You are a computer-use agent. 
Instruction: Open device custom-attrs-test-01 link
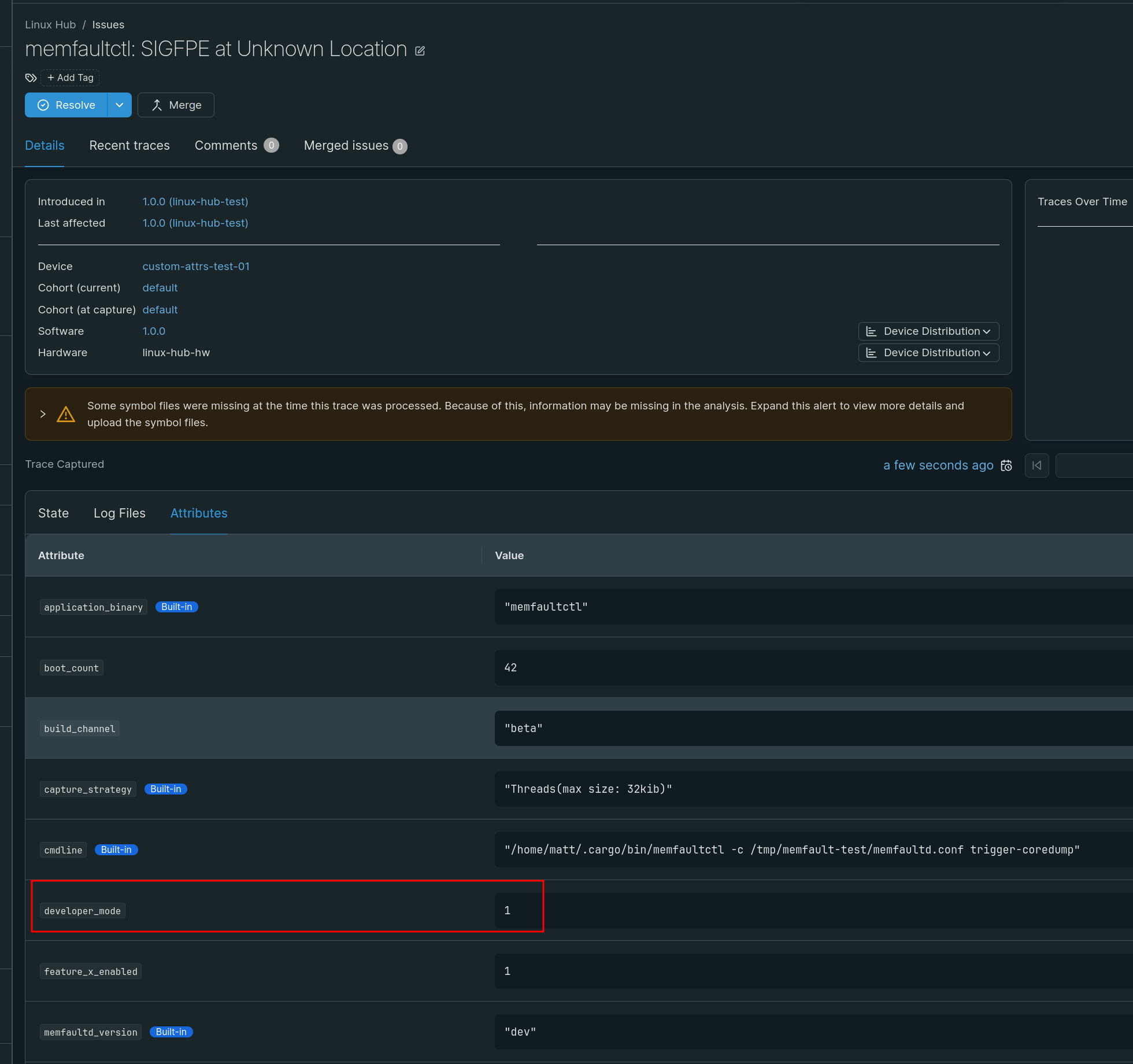tap(196, 267)
